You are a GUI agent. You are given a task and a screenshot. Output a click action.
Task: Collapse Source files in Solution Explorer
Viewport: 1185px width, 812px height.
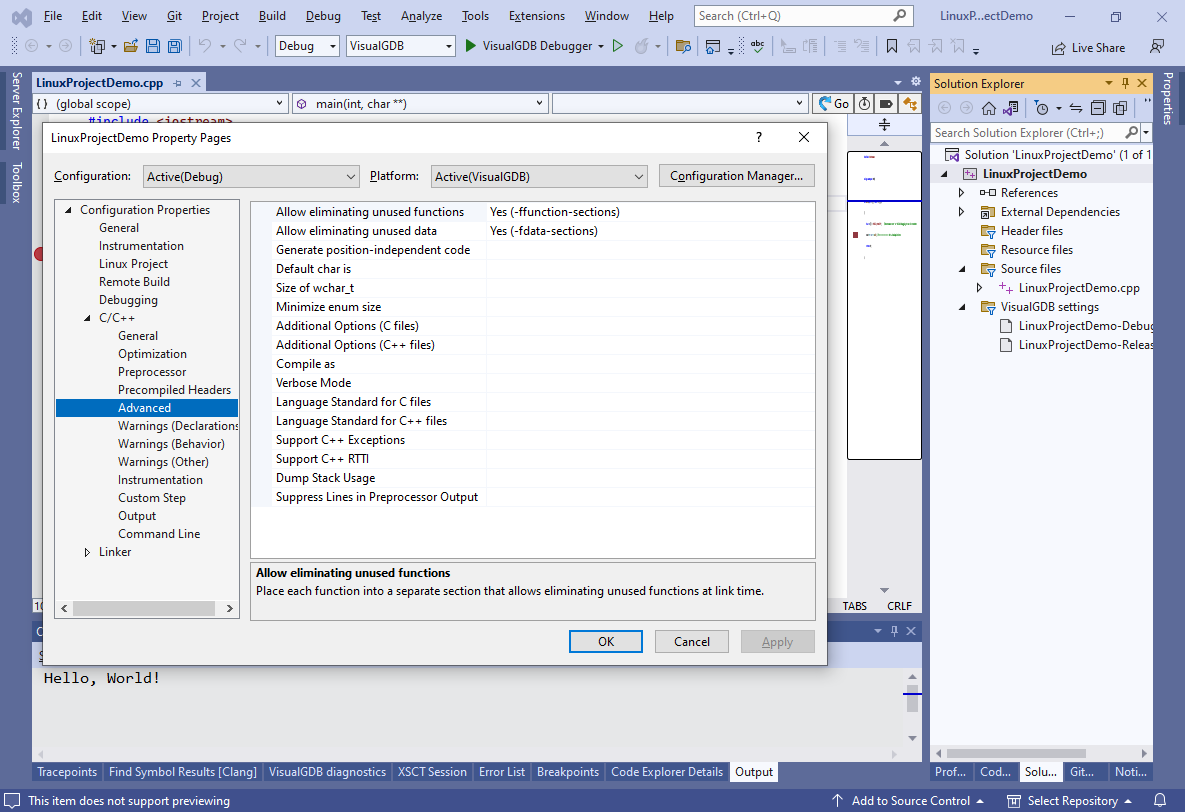(962, 269)
